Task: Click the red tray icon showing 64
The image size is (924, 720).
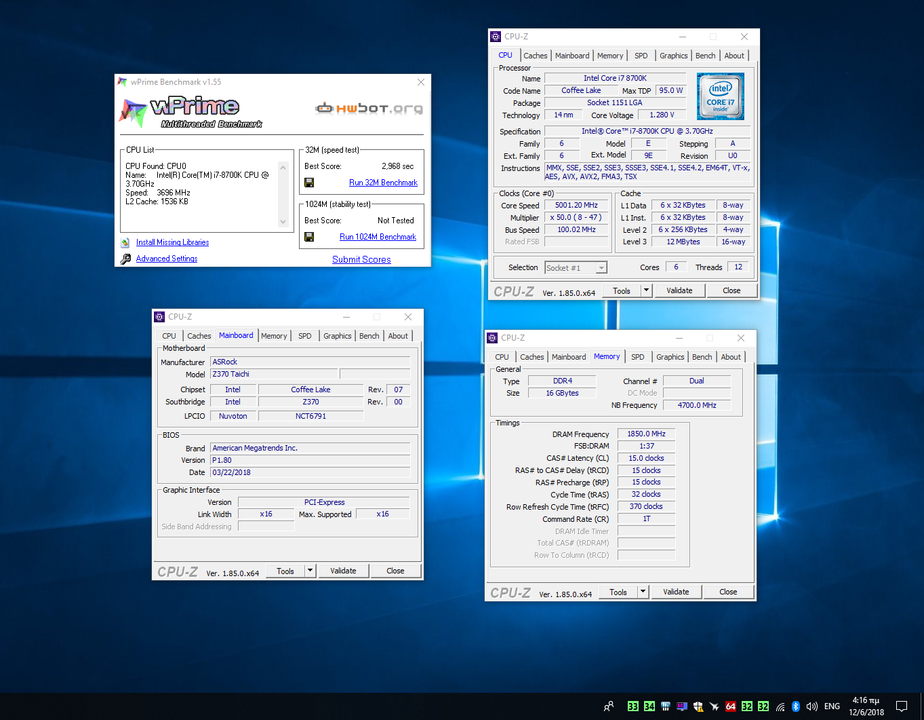Action: (x=731, y=706)
